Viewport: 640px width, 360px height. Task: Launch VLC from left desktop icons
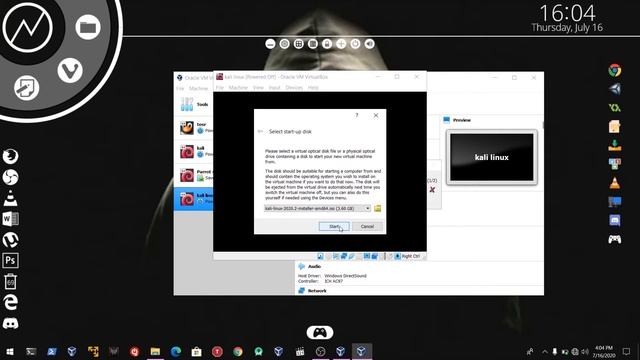click(10, 198)
